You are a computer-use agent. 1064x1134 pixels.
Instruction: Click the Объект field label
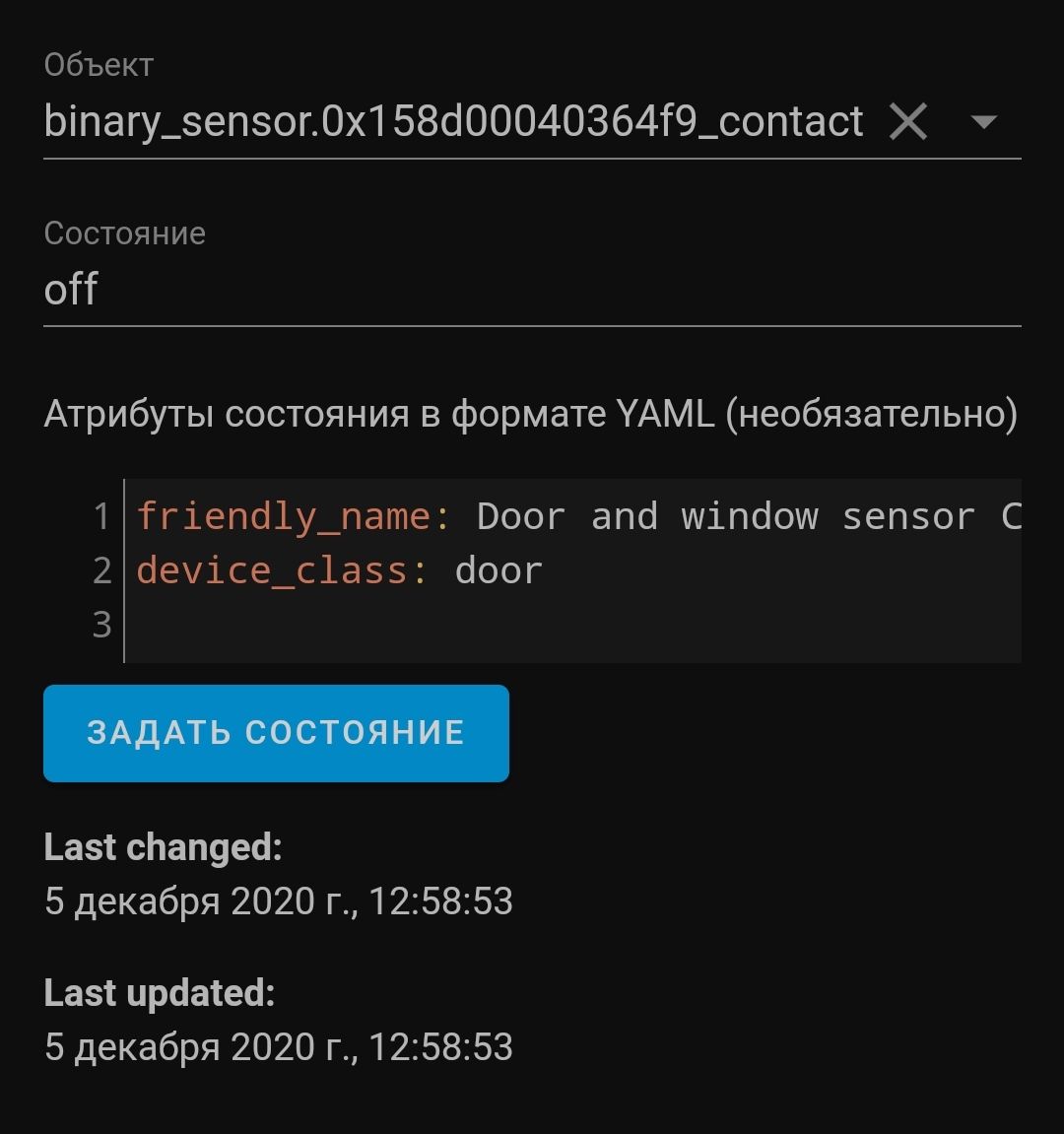tap(99, 65)
